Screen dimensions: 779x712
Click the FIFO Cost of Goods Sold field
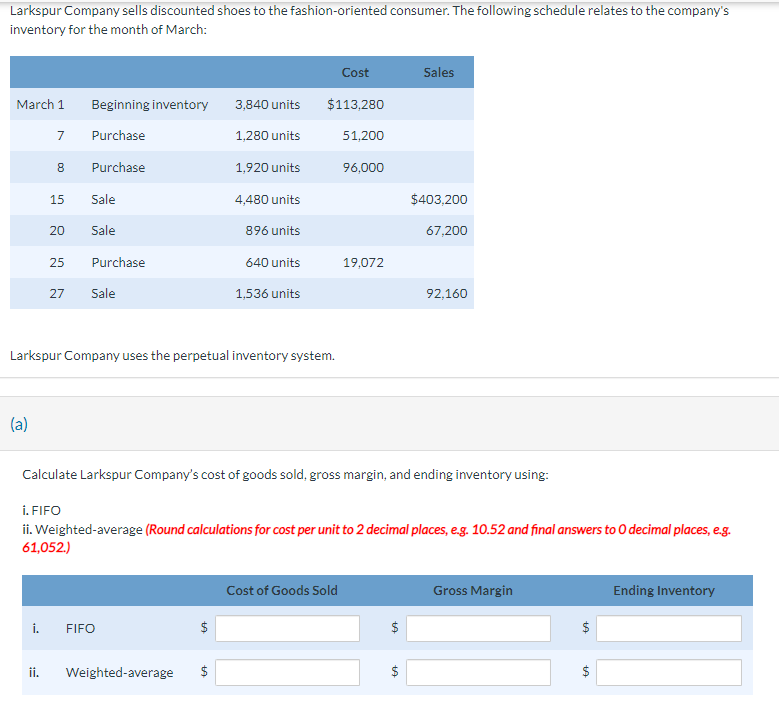click(x=287, y=628)
